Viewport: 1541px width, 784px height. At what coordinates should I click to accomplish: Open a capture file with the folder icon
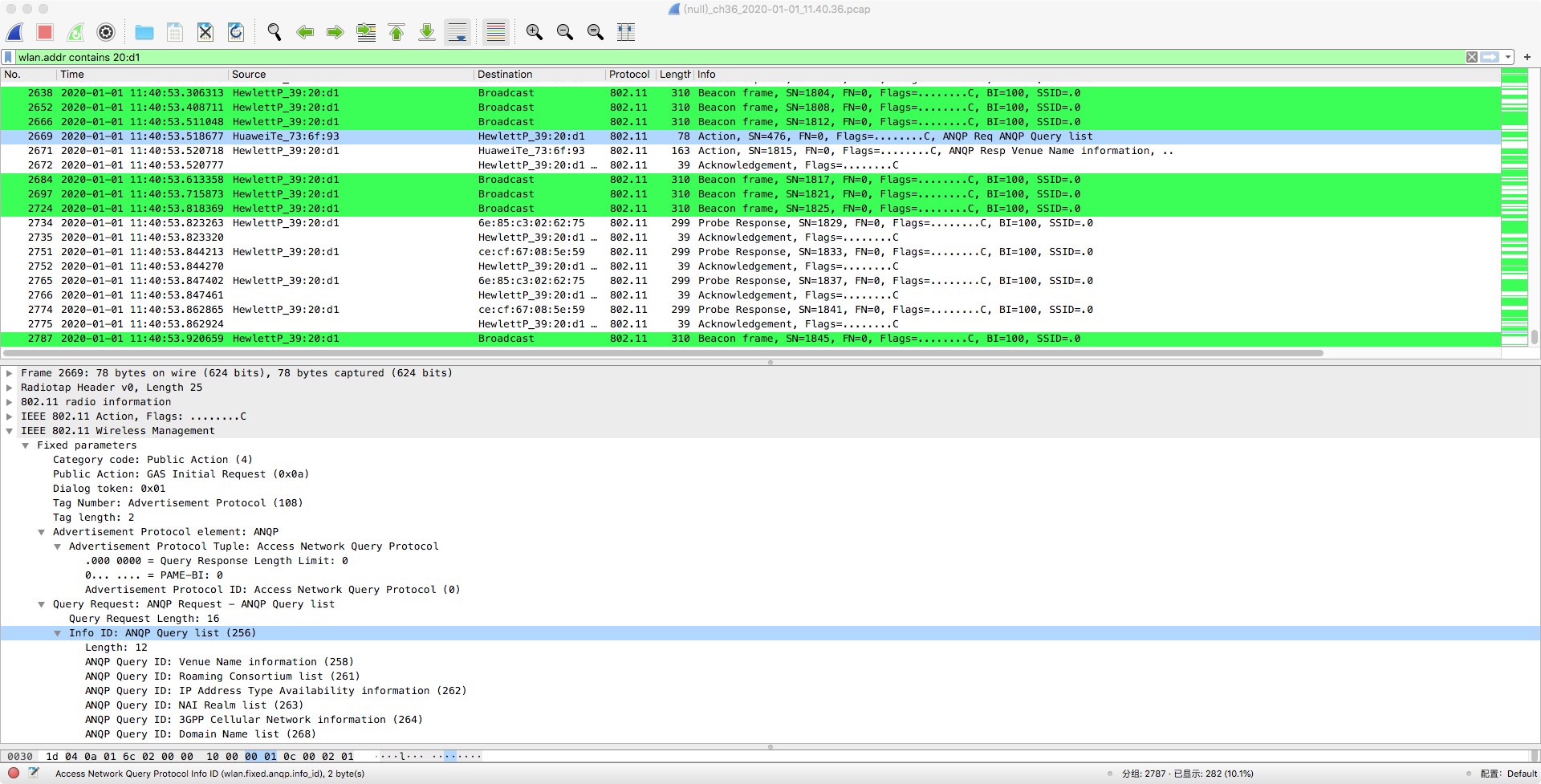pos(144,32)
